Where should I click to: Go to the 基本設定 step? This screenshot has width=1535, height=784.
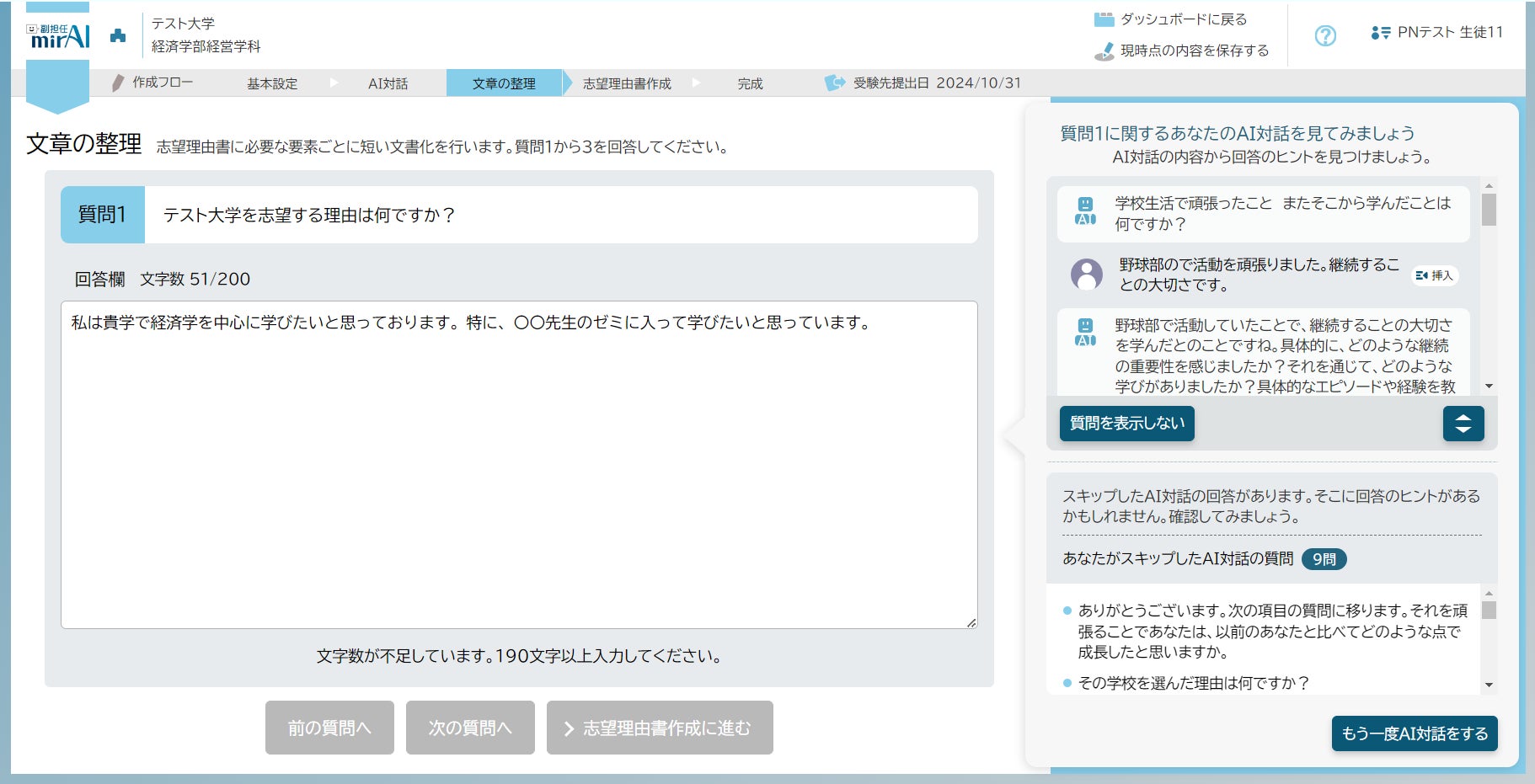[x=272, y=83]
